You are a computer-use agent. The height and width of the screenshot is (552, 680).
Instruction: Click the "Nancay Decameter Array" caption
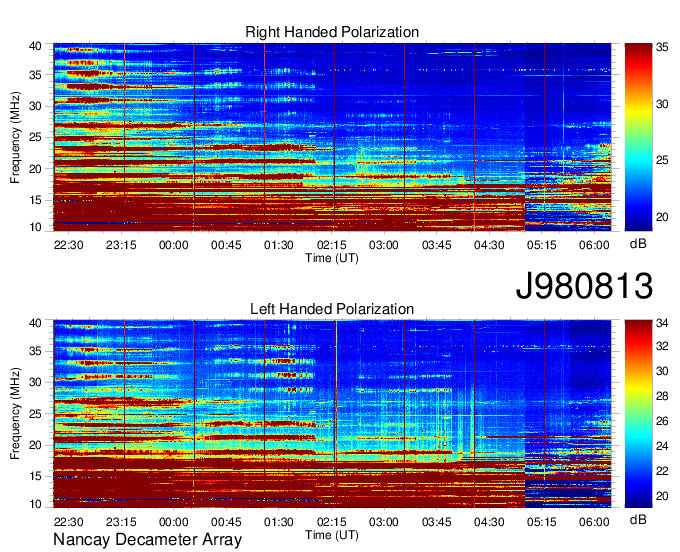(x=147, y=540)
